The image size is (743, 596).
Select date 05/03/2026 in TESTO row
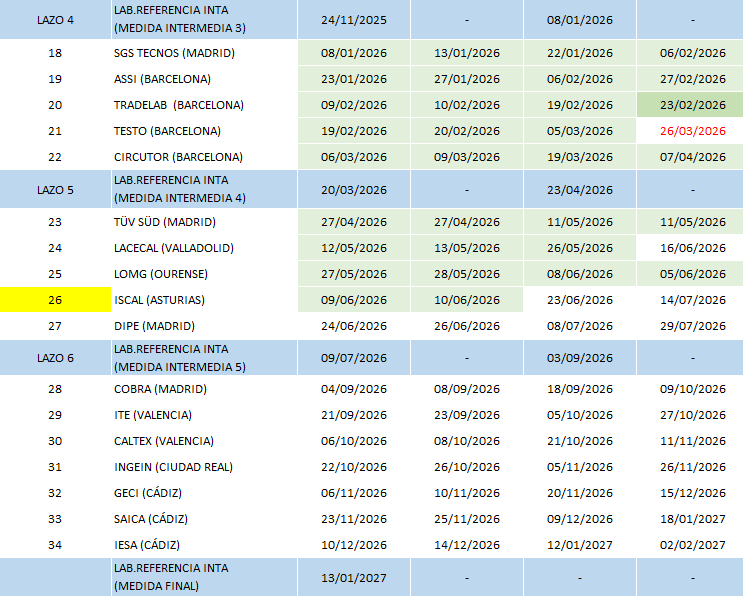[580, 131]
